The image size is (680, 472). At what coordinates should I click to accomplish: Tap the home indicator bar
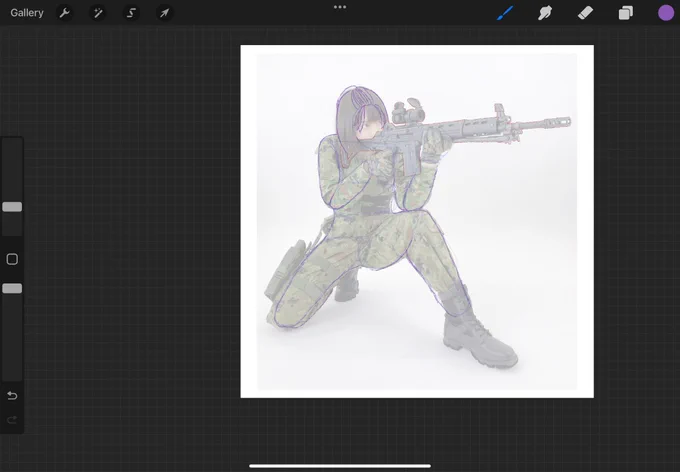tap(340, 466)
